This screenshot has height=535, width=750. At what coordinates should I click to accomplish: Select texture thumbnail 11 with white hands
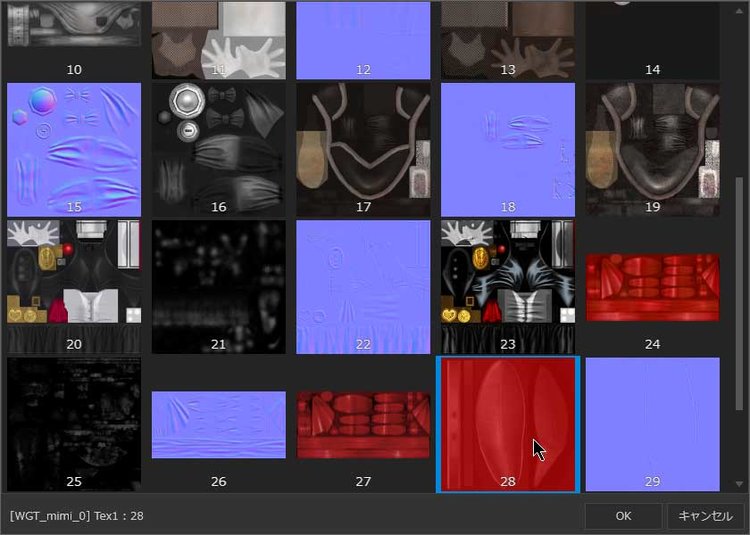tap(219, 40)
